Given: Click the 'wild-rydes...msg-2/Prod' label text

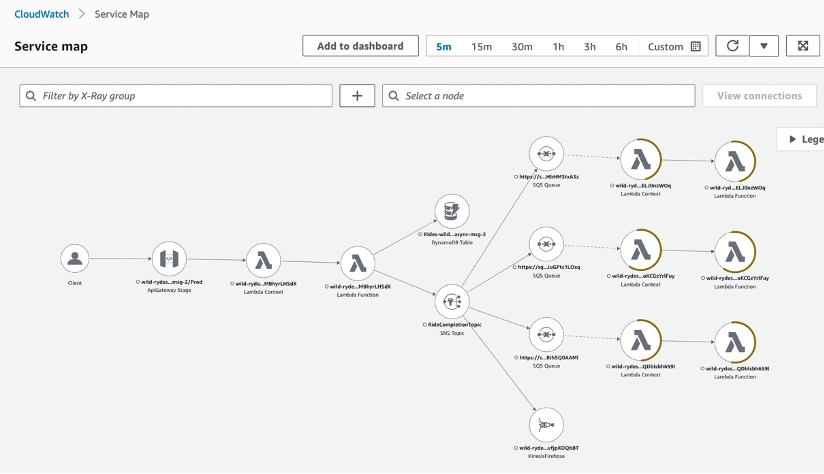Looking at the screenshot, I should (x=172, y=282).
